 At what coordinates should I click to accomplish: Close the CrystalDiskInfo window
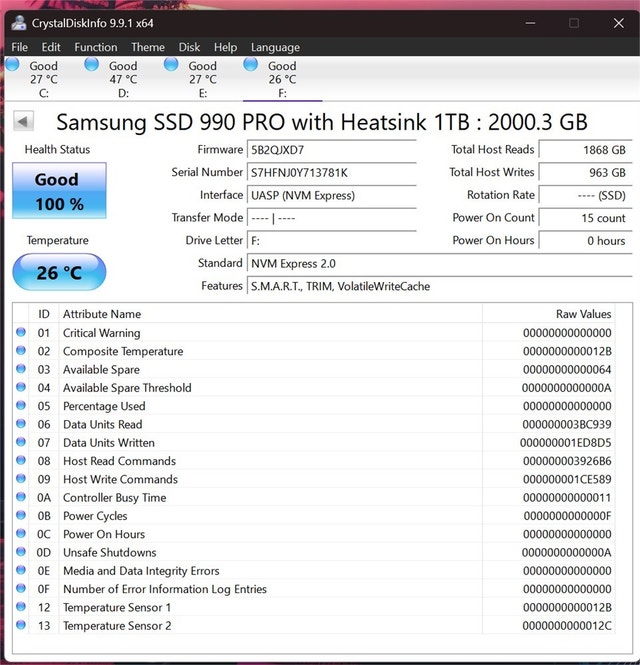[x=619, y=23]
